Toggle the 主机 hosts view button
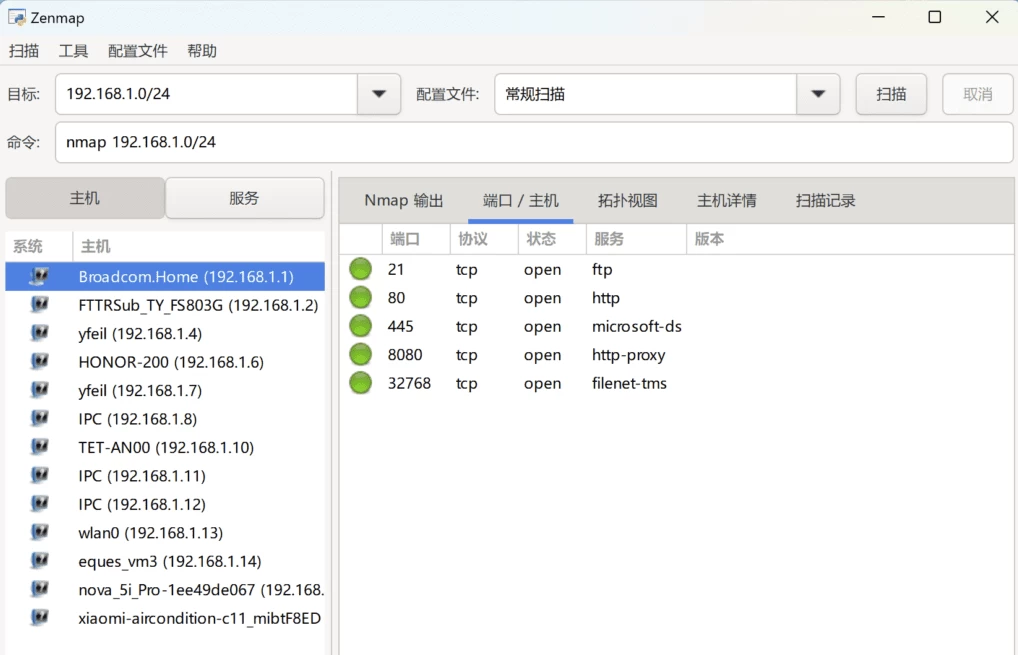Image resolution: width=1018 pixels, height=655 pixels. [x=85, y=198]
